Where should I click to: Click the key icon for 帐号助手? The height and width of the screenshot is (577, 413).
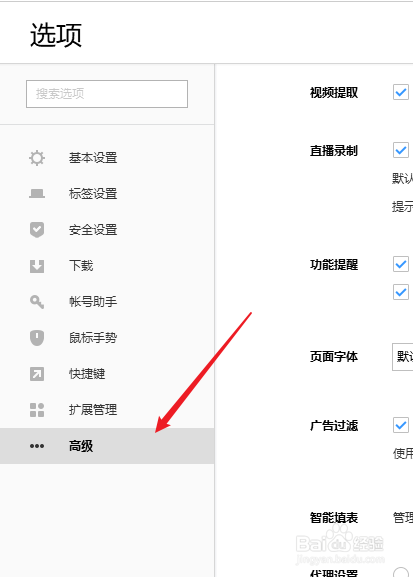point(37,302)
